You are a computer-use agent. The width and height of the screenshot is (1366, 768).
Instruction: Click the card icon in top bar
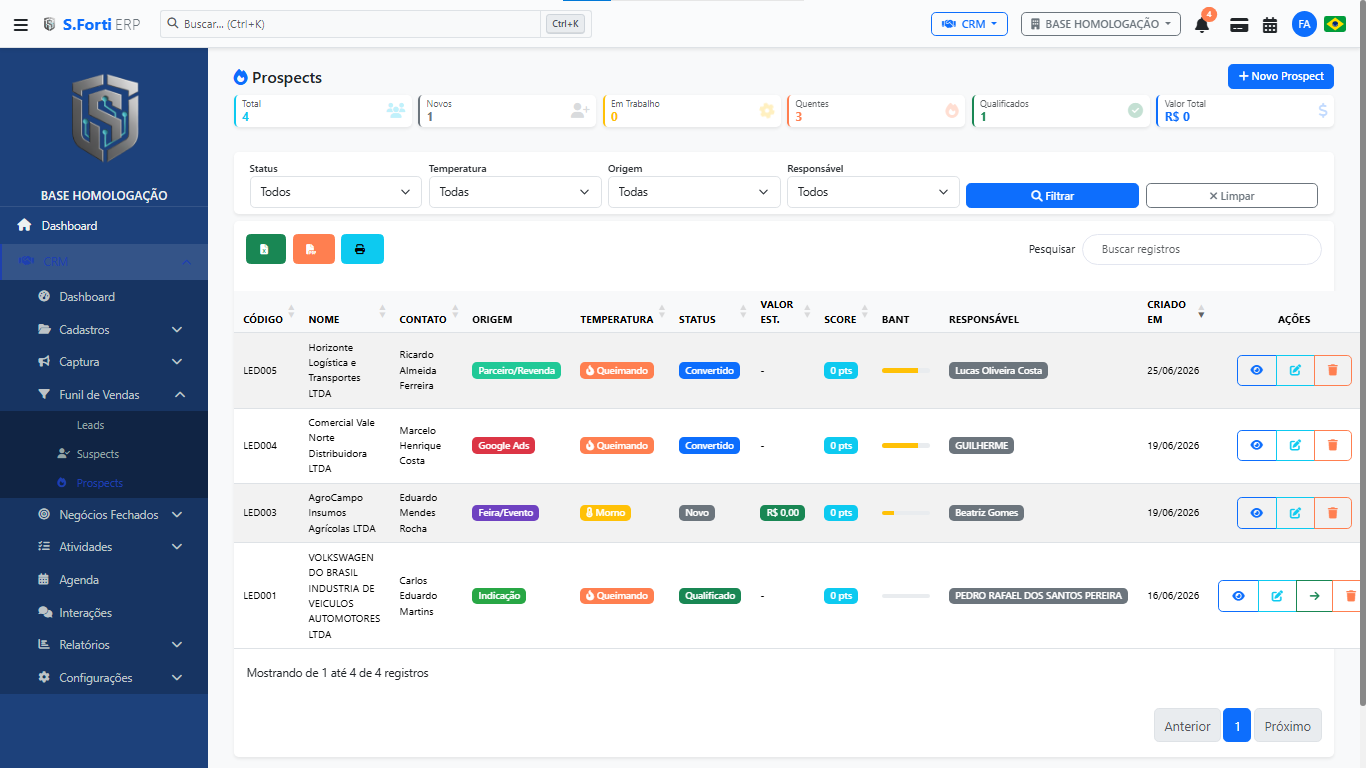pyautogui.click(x=1239, y=25)
